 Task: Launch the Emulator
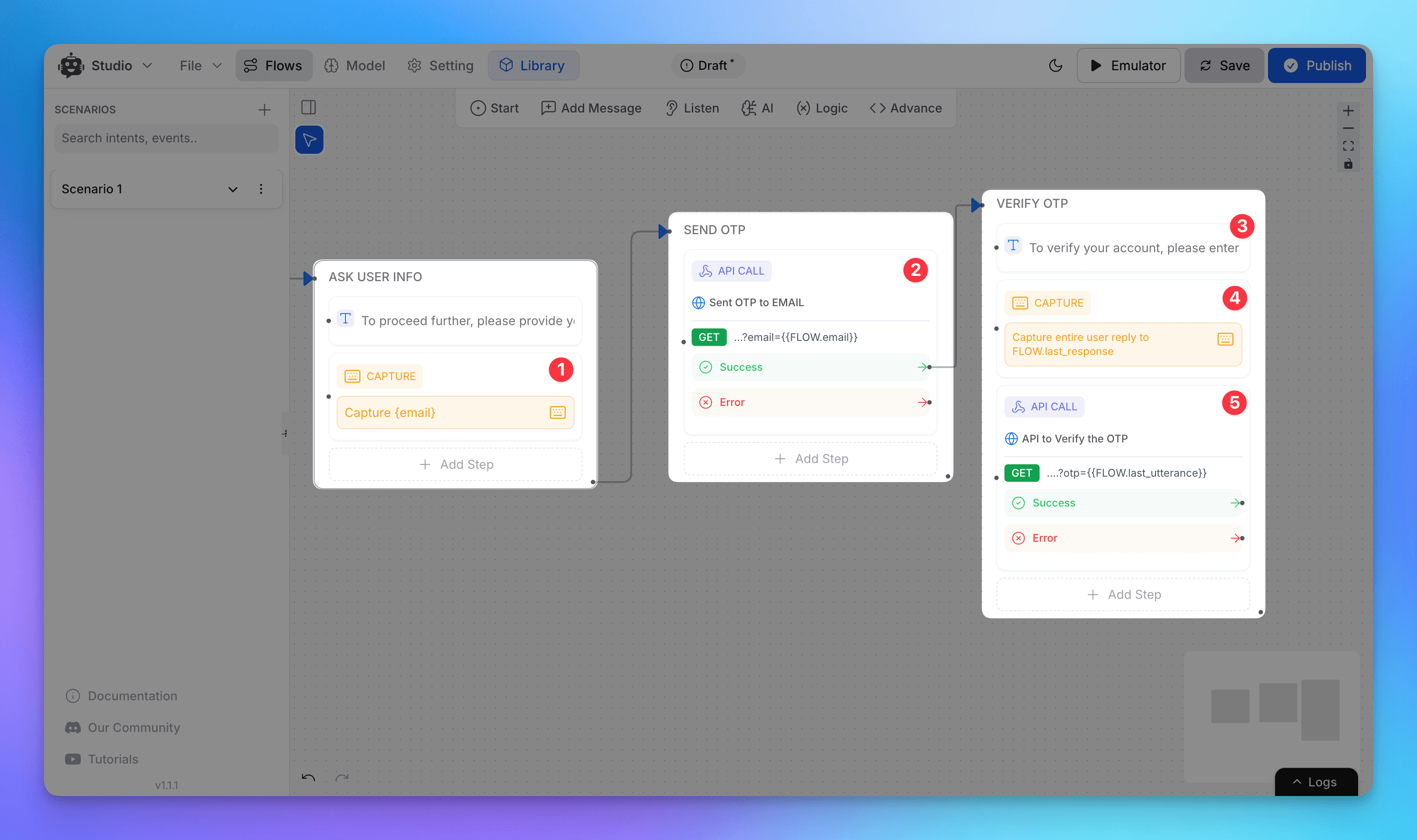click(x=1128, y=65)
